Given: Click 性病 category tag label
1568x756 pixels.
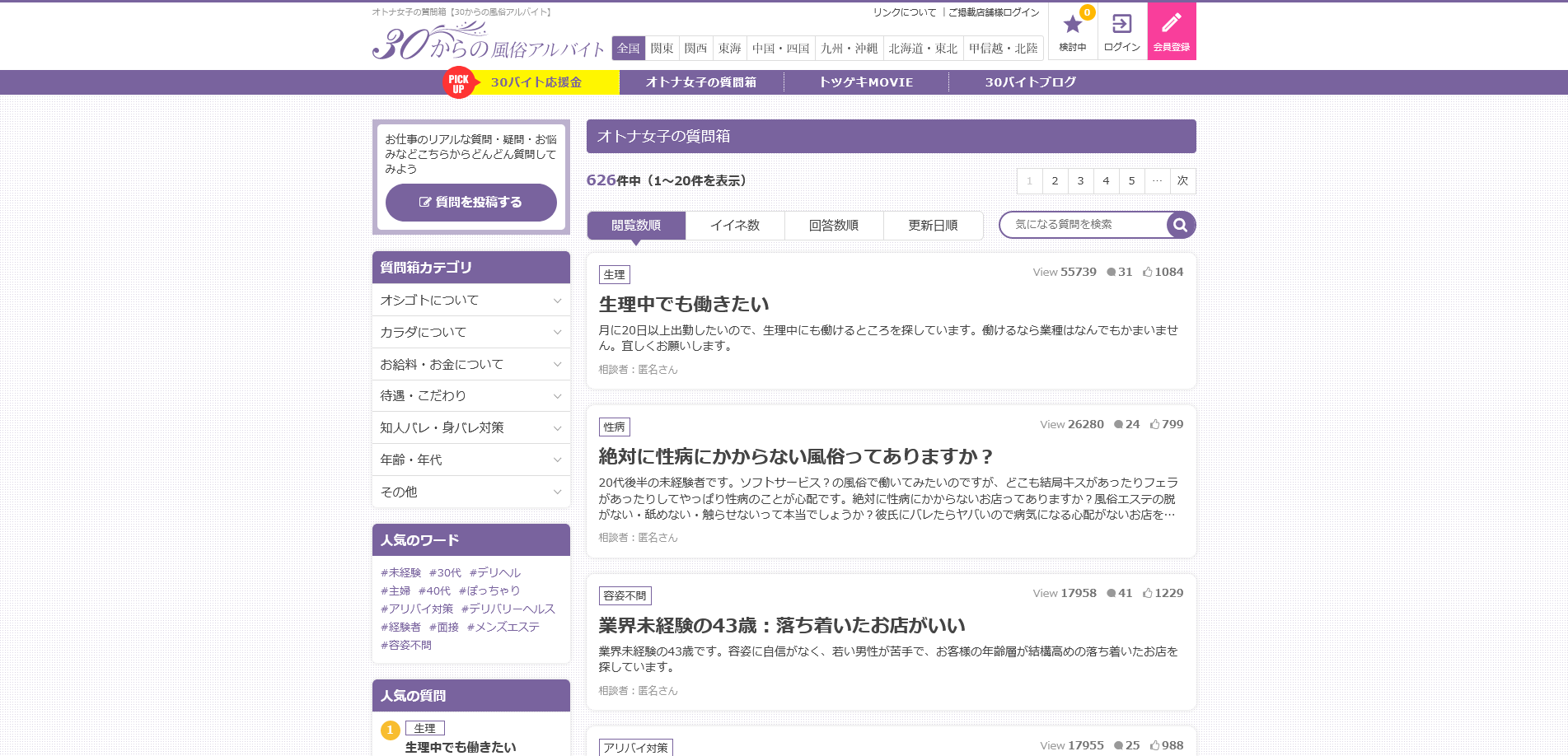Looking at the screenshot, I should tap(614, 427).
